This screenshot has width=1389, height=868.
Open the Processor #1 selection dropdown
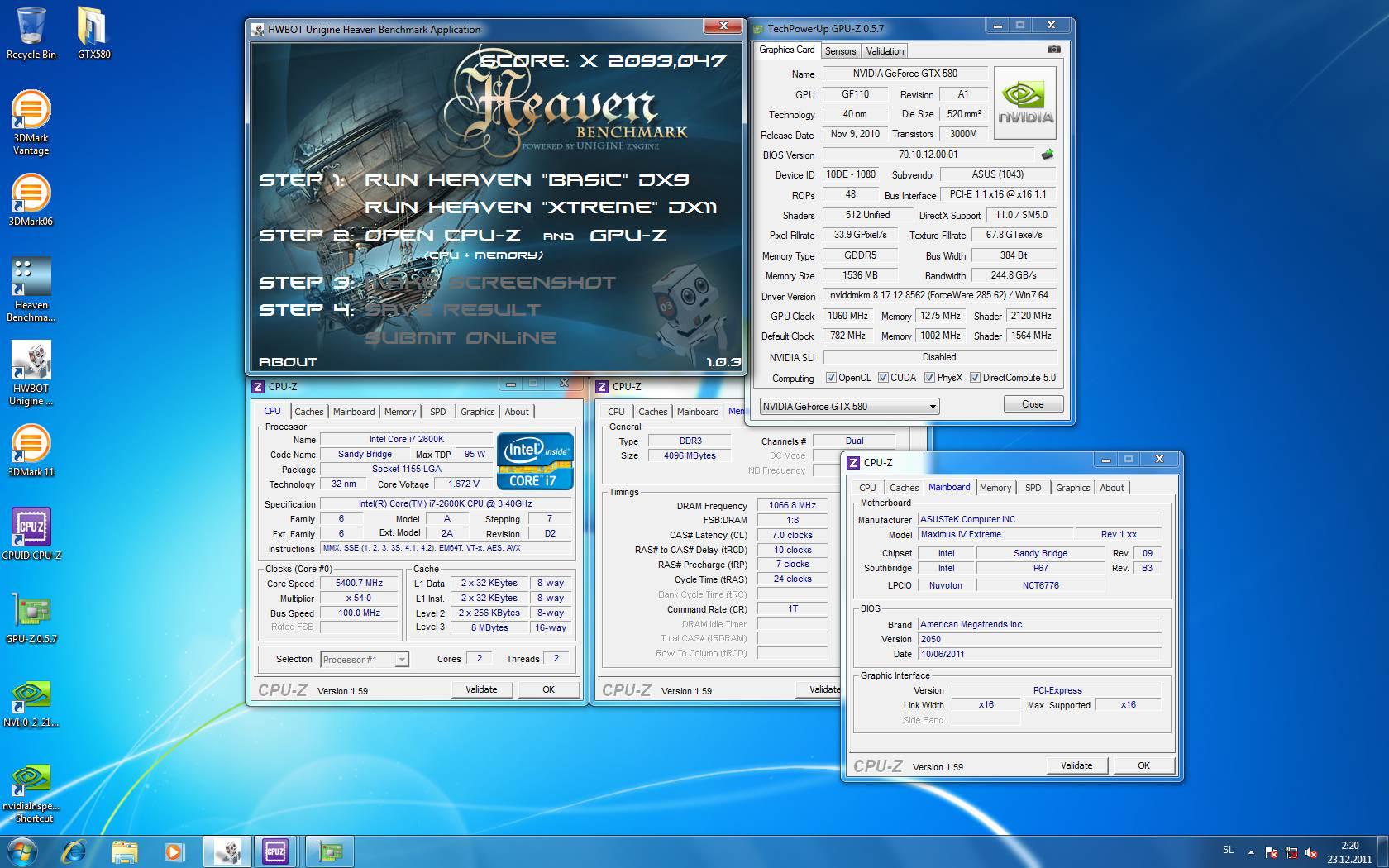(x=365, y=659)
